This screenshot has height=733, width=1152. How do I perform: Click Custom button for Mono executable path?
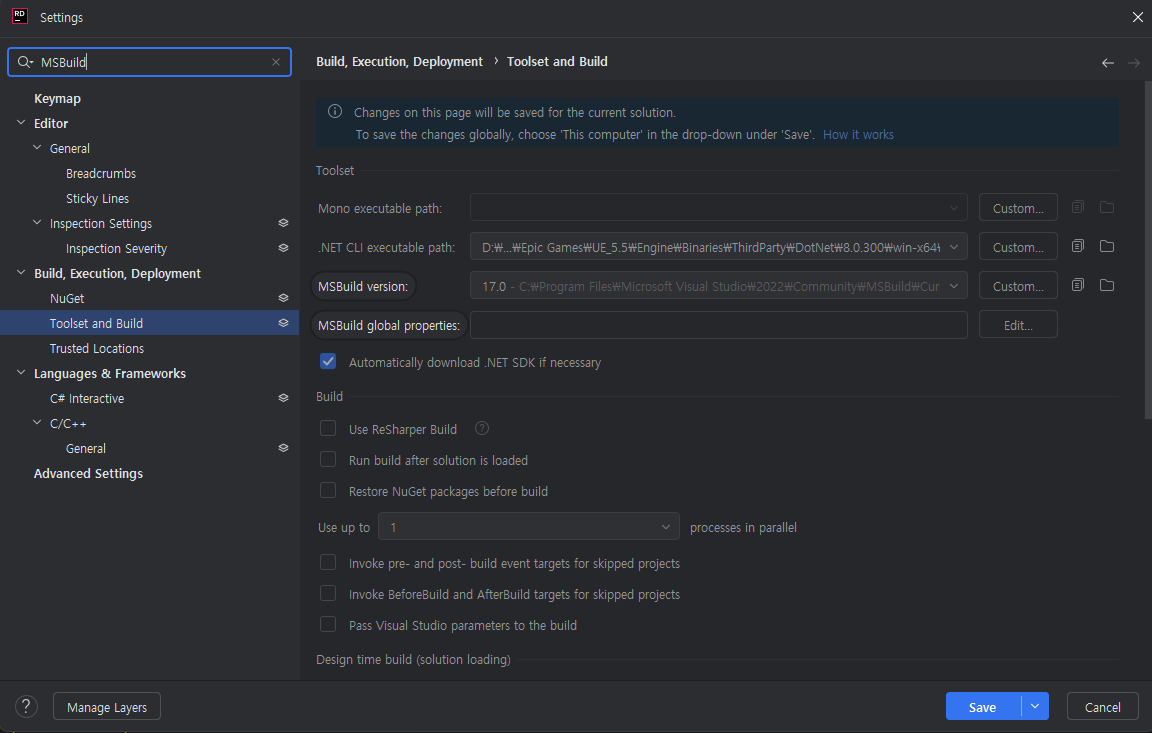click(1018, 208)
